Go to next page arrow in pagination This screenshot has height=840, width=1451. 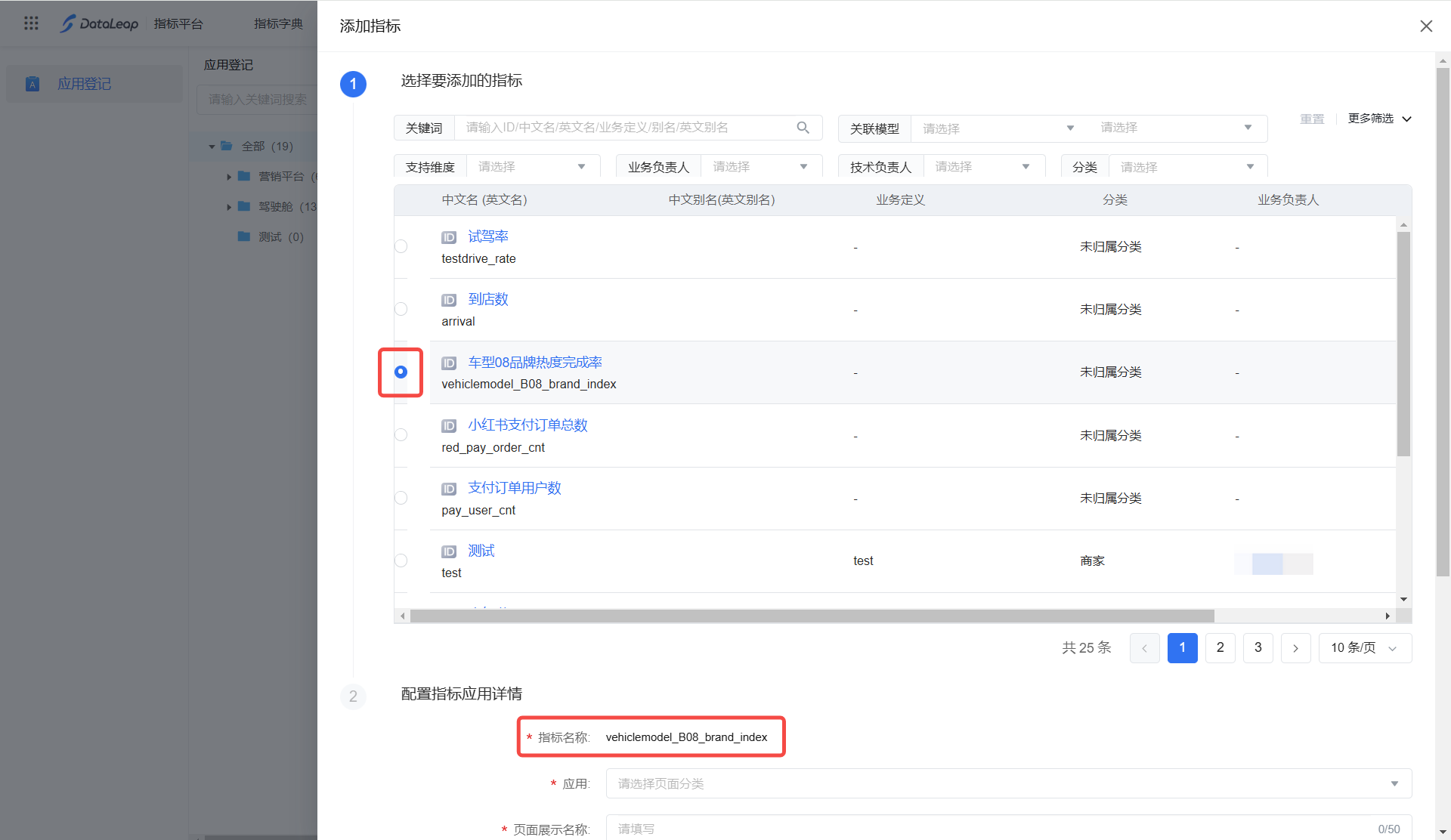click(x=1295, y=648)
